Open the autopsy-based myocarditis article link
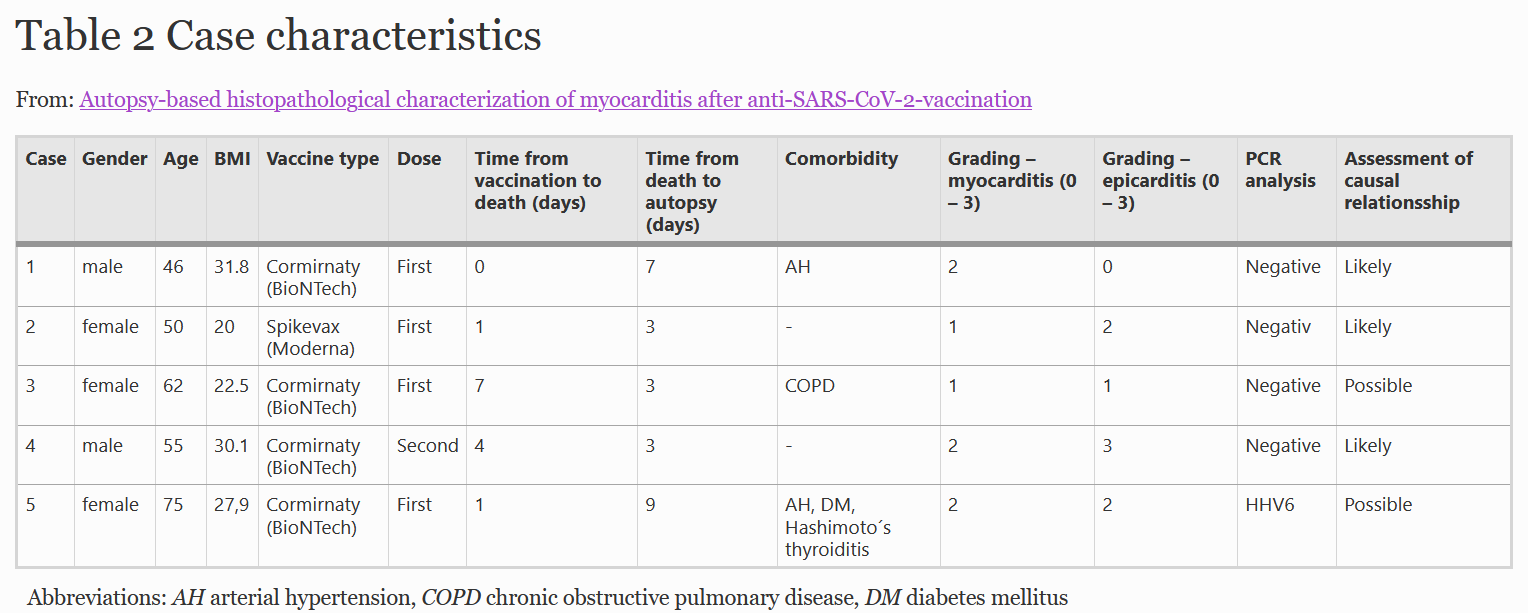 (555, 100)
